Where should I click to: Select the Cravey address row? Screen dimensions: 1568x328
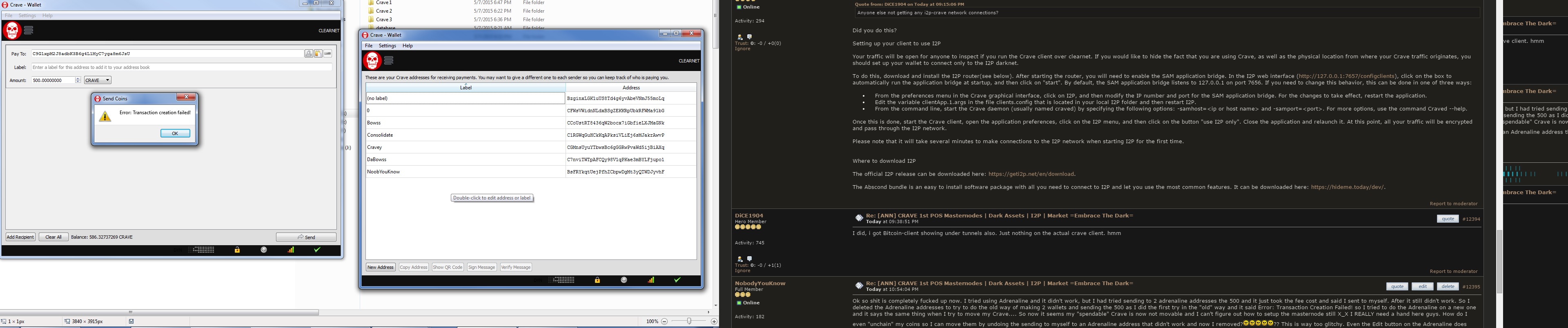pos(531,147)
